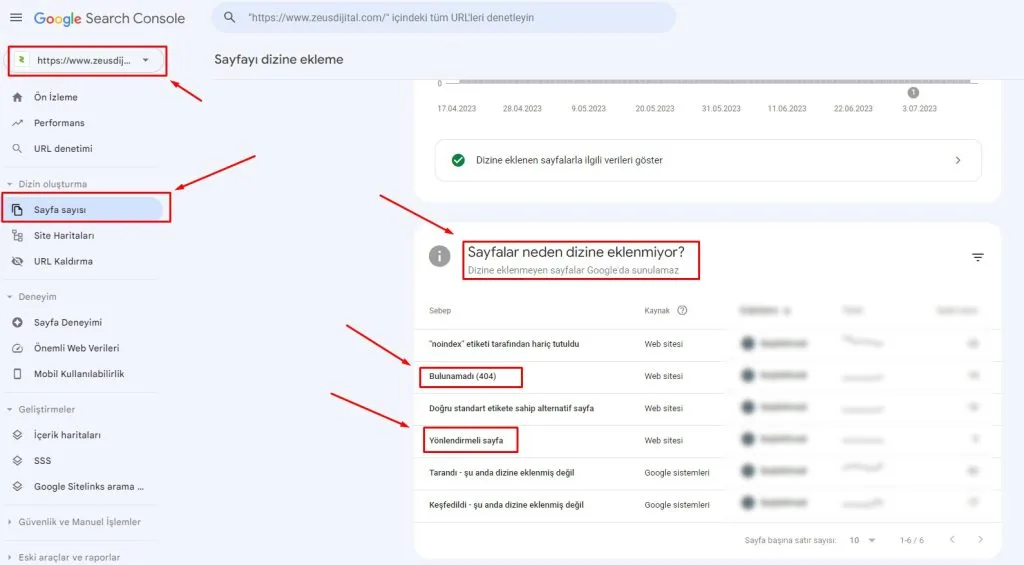1024x565 pixels.
Task: Click the search magnifier icon
Action: coord(229,18)
